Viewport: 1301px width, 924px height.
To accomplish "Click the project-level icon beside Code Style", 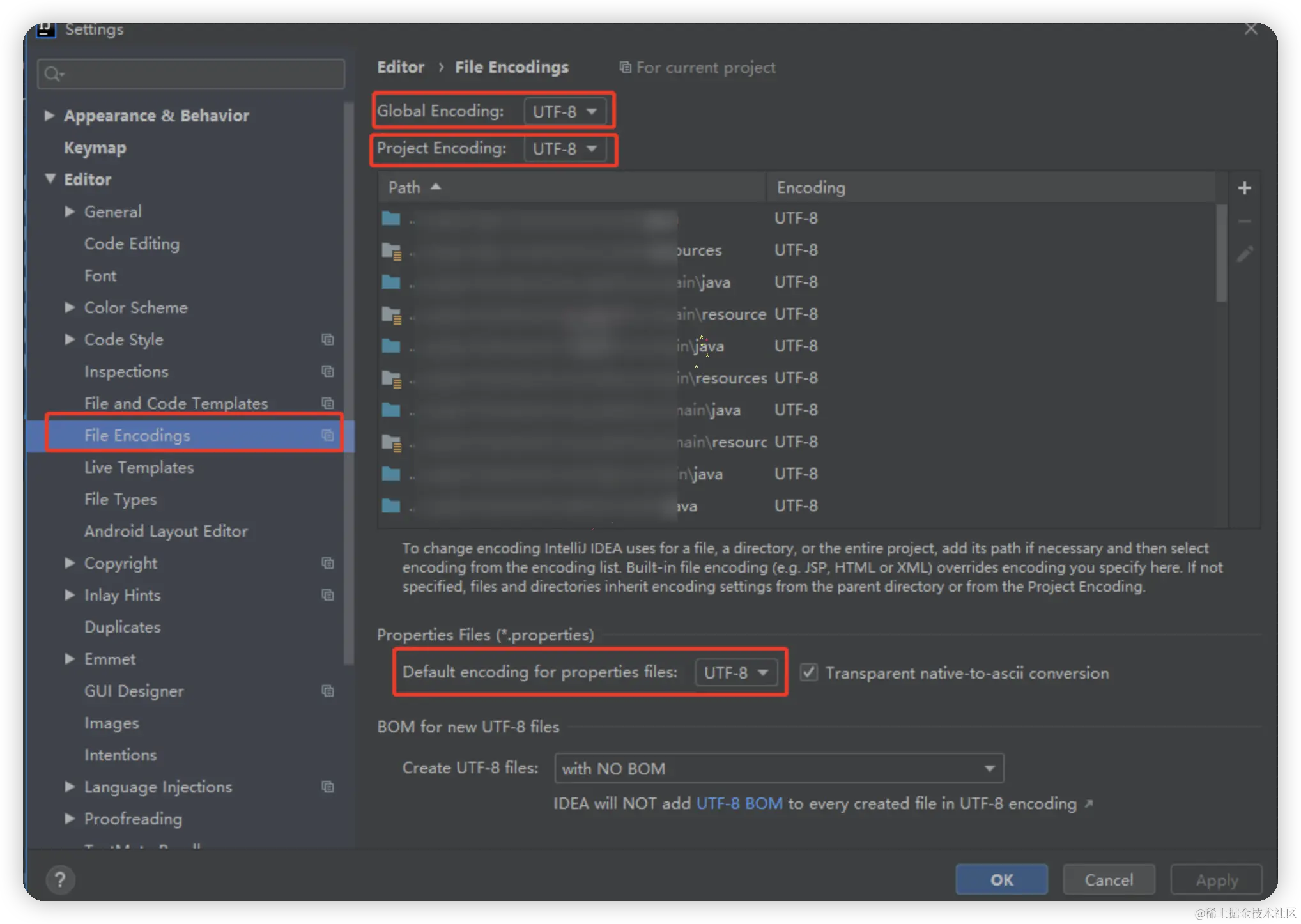I will 328,339.
